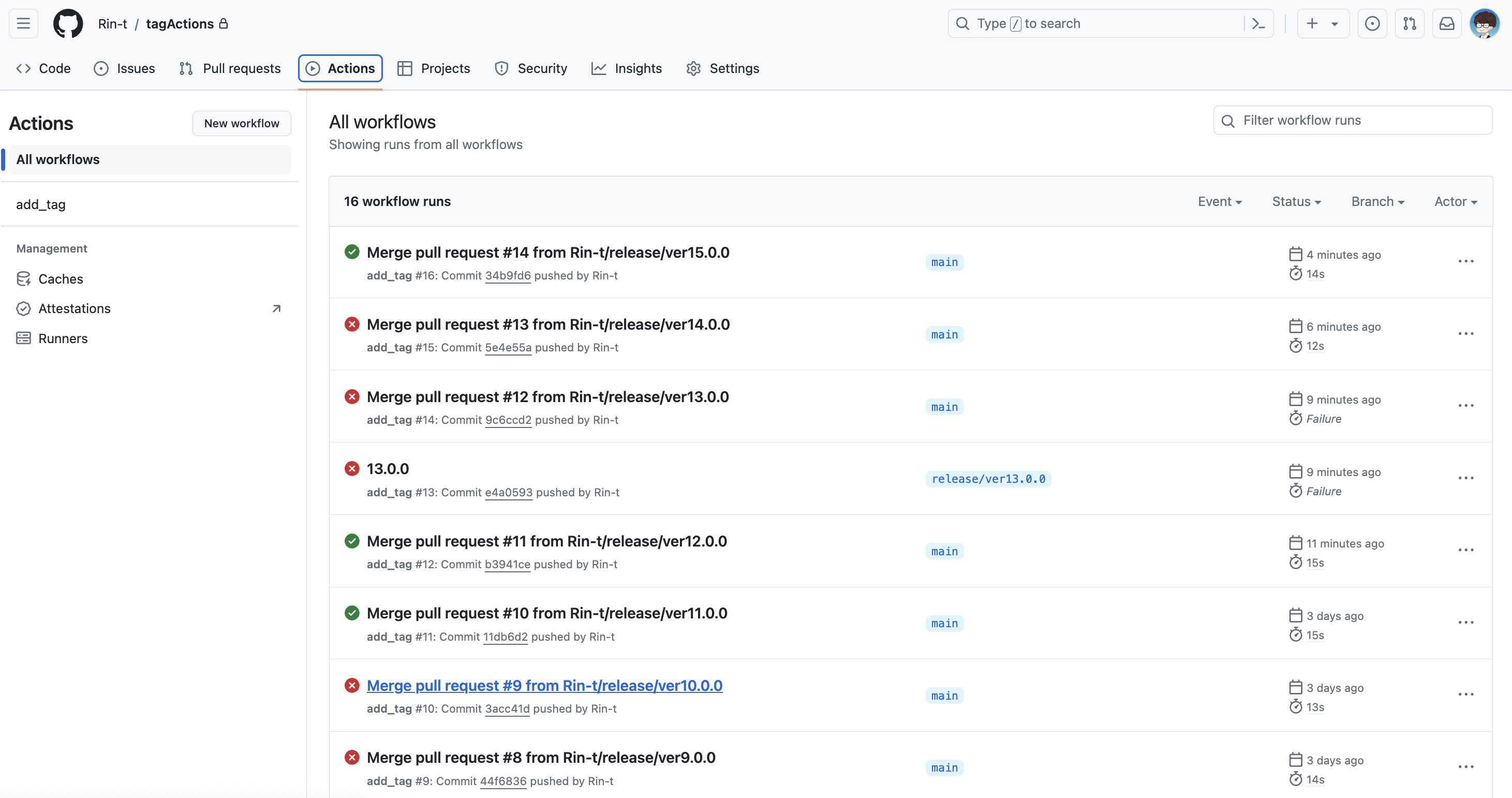1512x798 pixels.
Task: Open commit 34b9fd6 link
Action: pyautogui.click(x=508, y=275)
